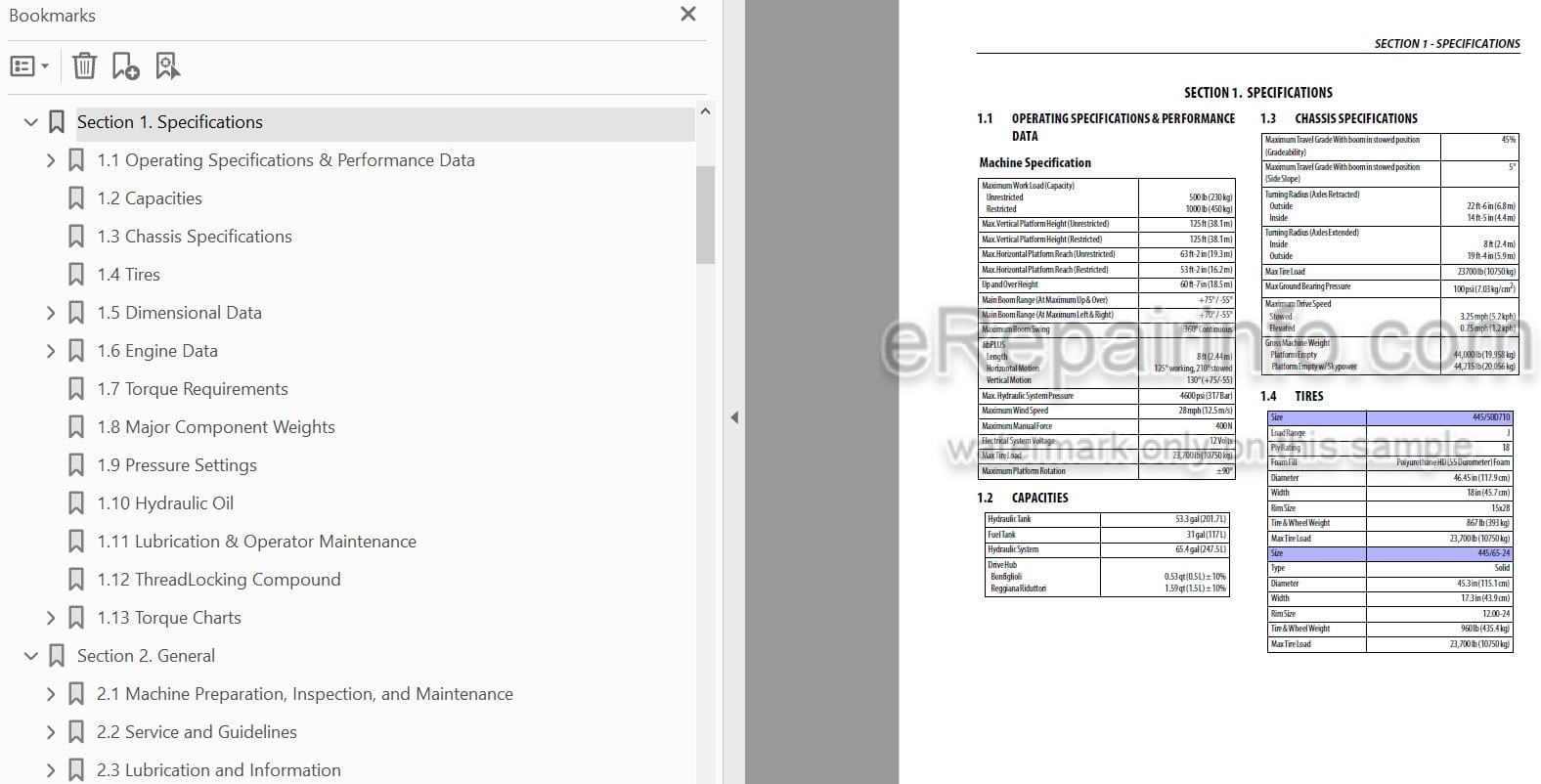Screen dimensions: 1541x784
Task: Go to 1.4 Tires bookmark
Action: click(128, 275)
